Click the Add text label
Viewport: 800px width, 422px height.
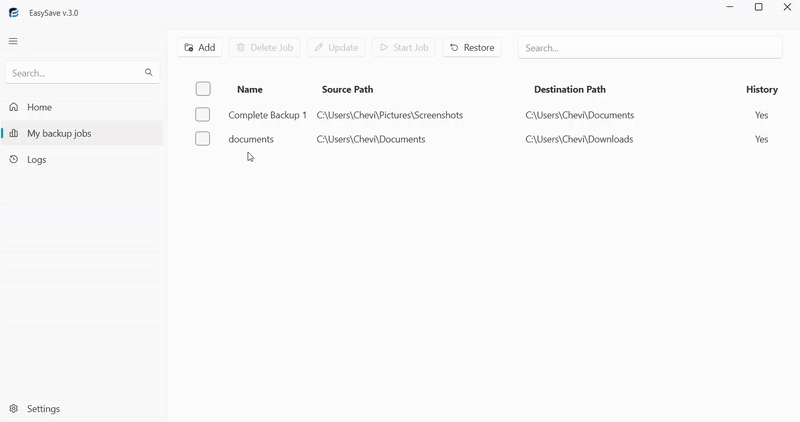tap(207, 47)
